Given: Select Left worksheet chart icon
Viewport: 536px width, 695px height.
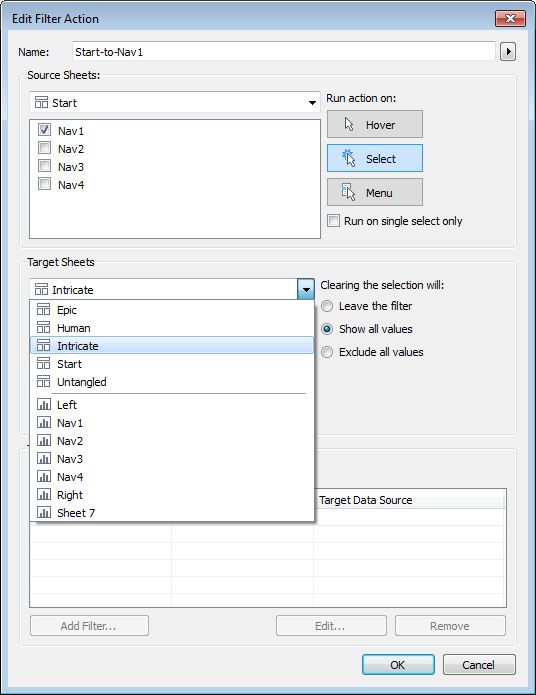Looking at the screenshot, I should point(43,404).
